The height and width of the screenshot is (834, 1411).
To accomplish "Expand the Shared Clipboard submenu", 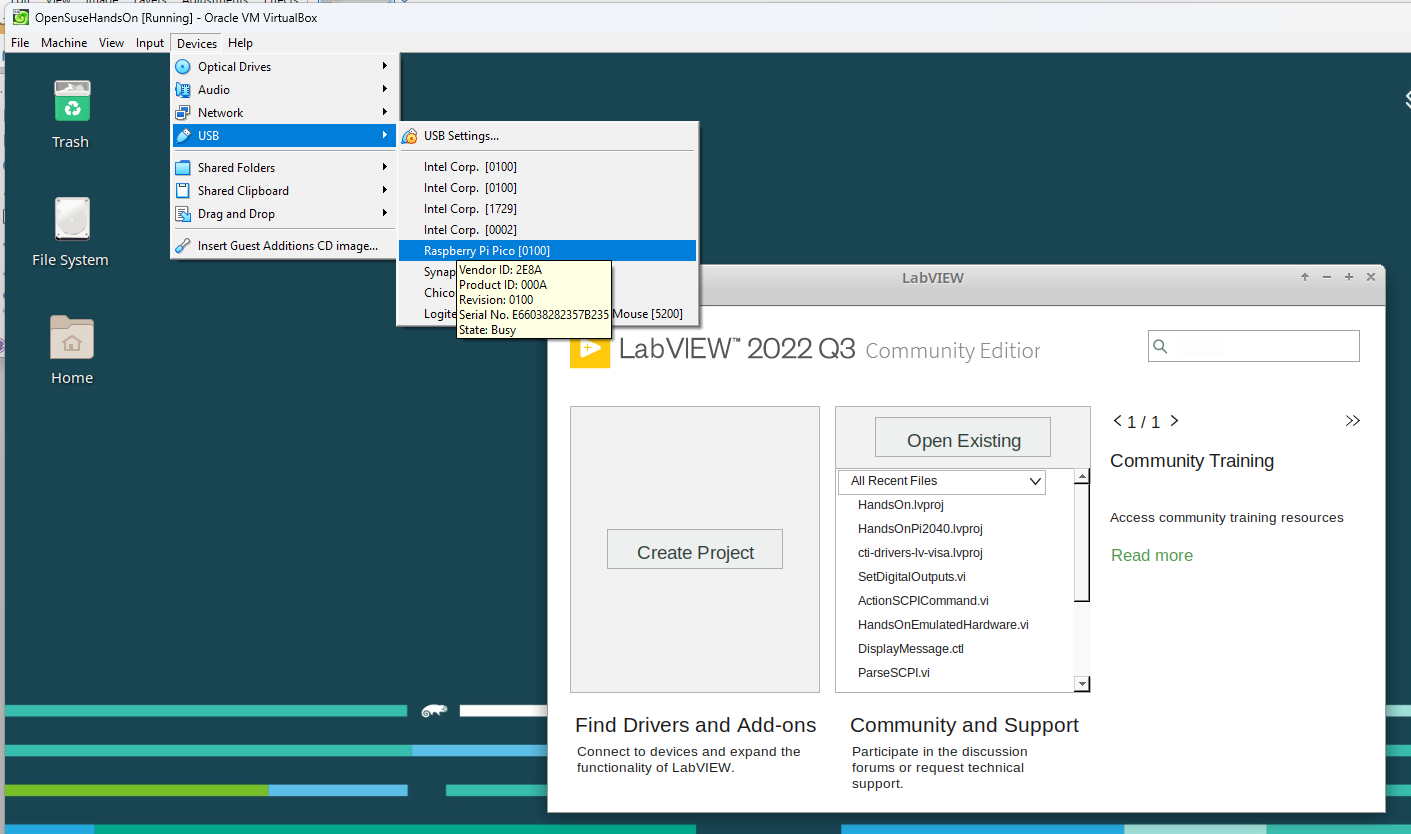I will click(385, 191).
